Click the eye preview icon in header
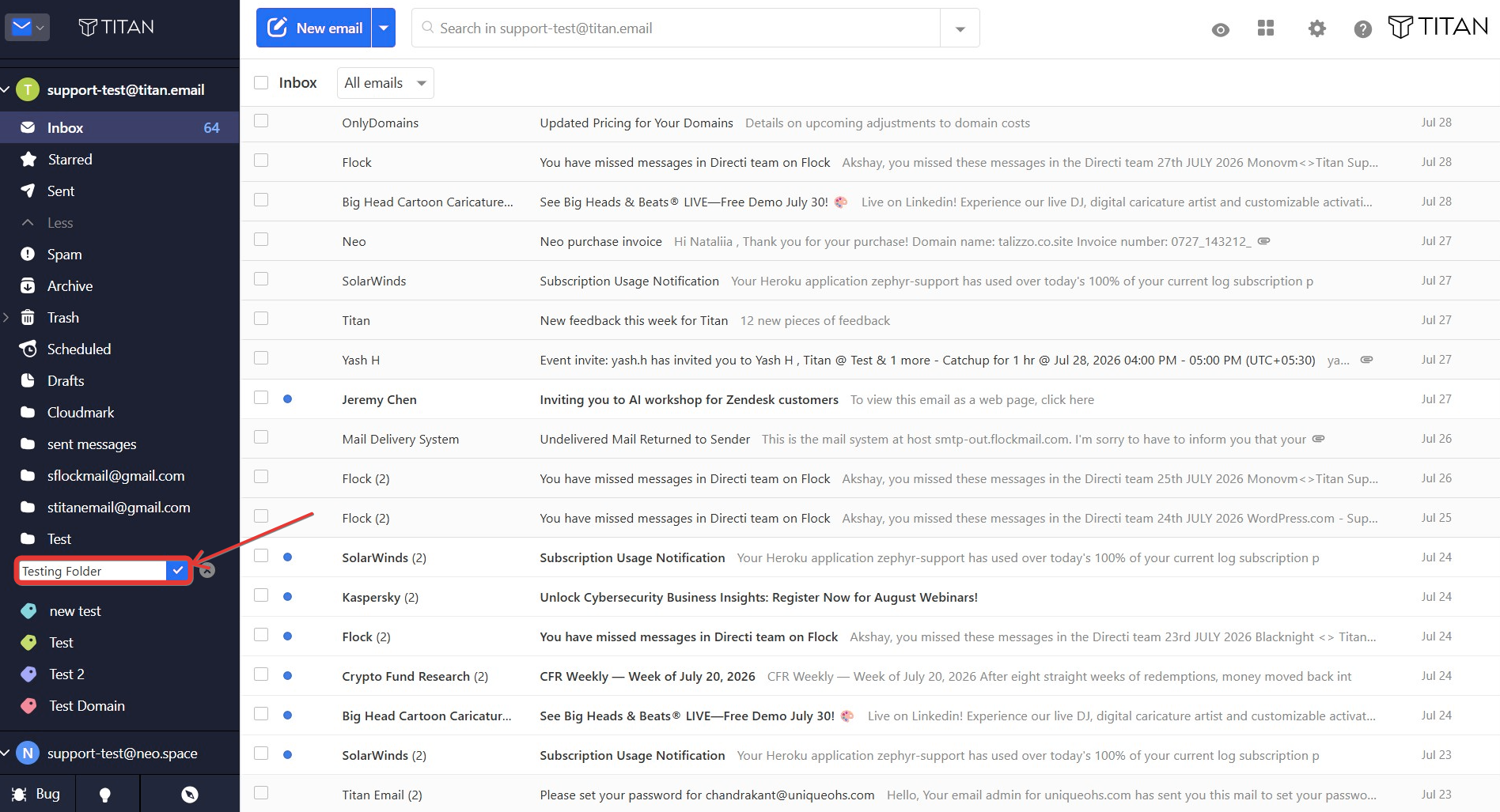This screenshot has height=812, width=1500. [x=1220, y=29]
